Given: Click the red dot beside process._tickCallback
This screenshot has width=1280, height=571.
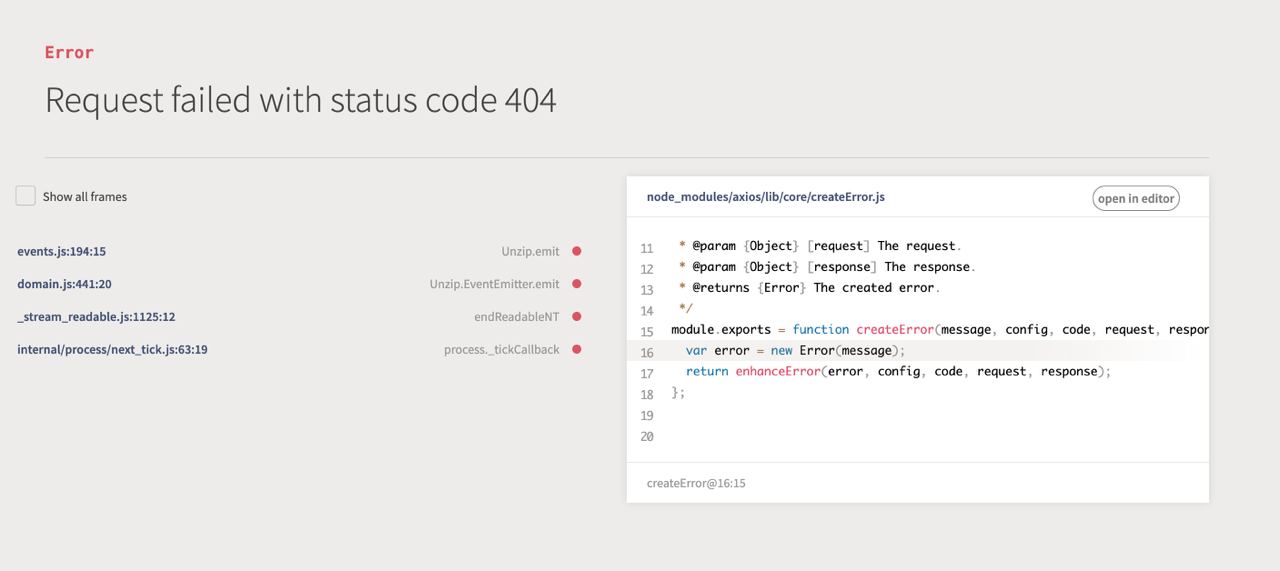Looking at the screenshot, I should click(577, 350).
